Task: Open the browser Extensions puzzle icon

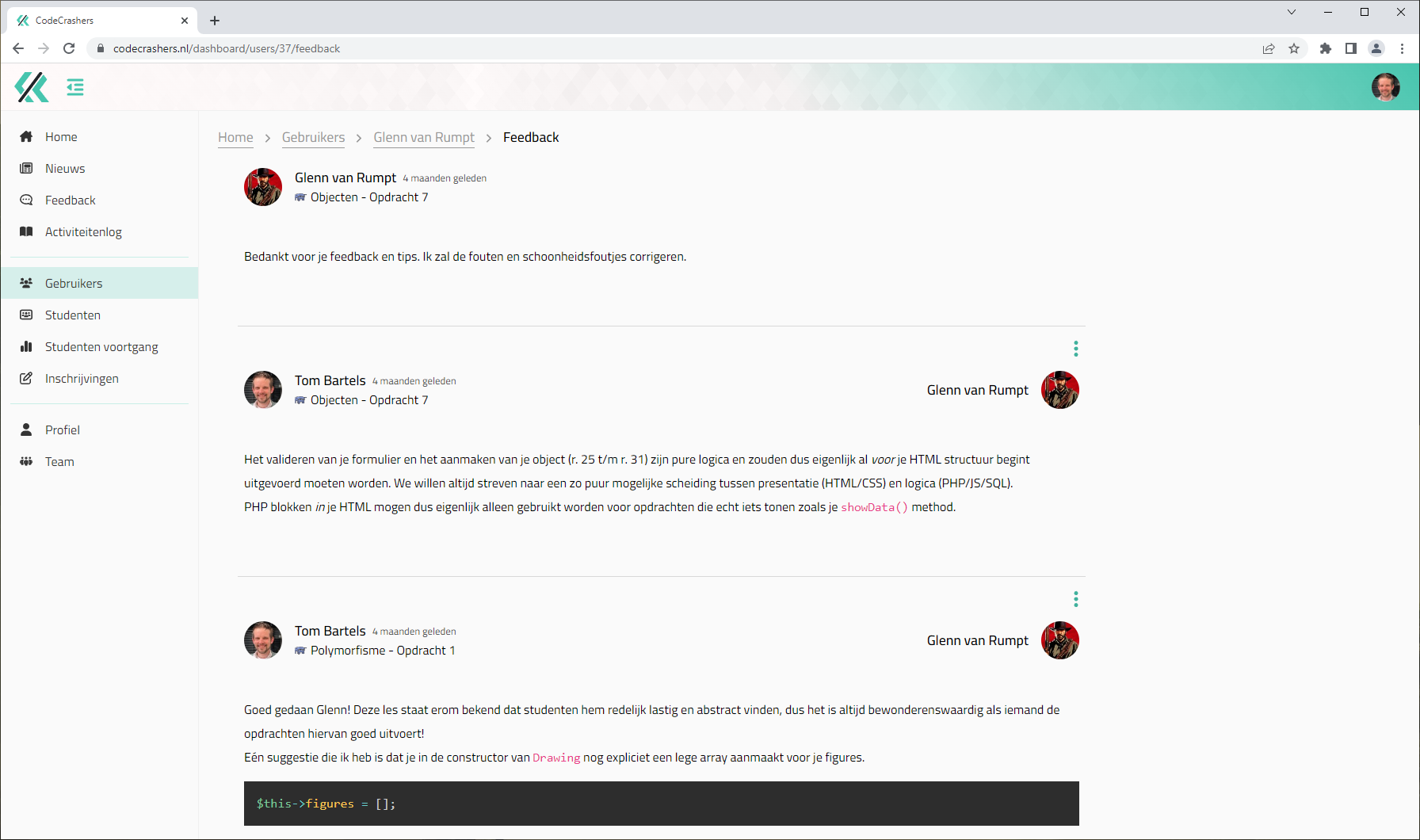Action: 1325,48
